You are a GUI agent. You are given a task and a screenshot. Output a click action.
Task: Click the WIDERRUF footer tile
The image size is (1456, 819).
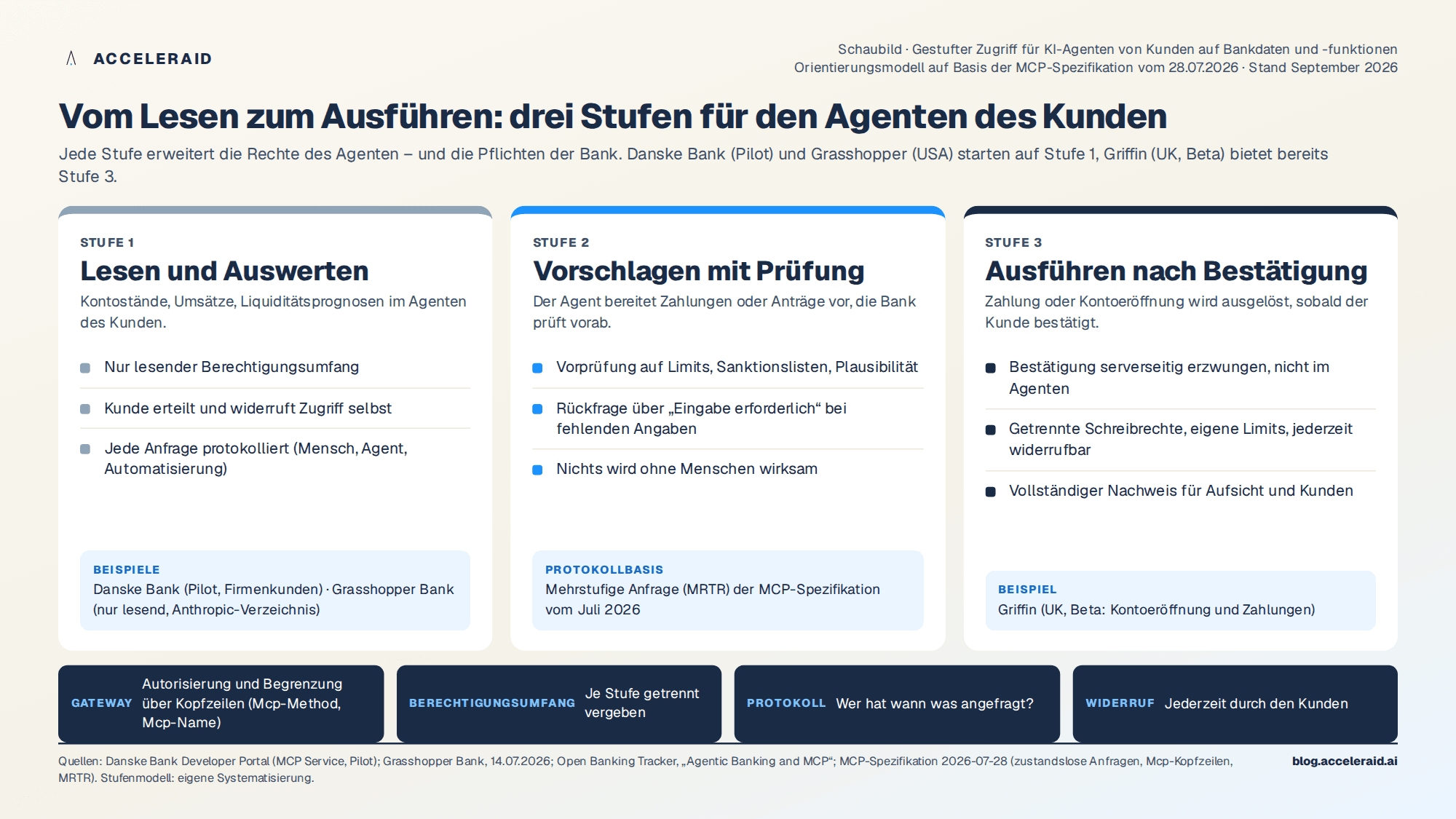click(x=1235, y=703)
